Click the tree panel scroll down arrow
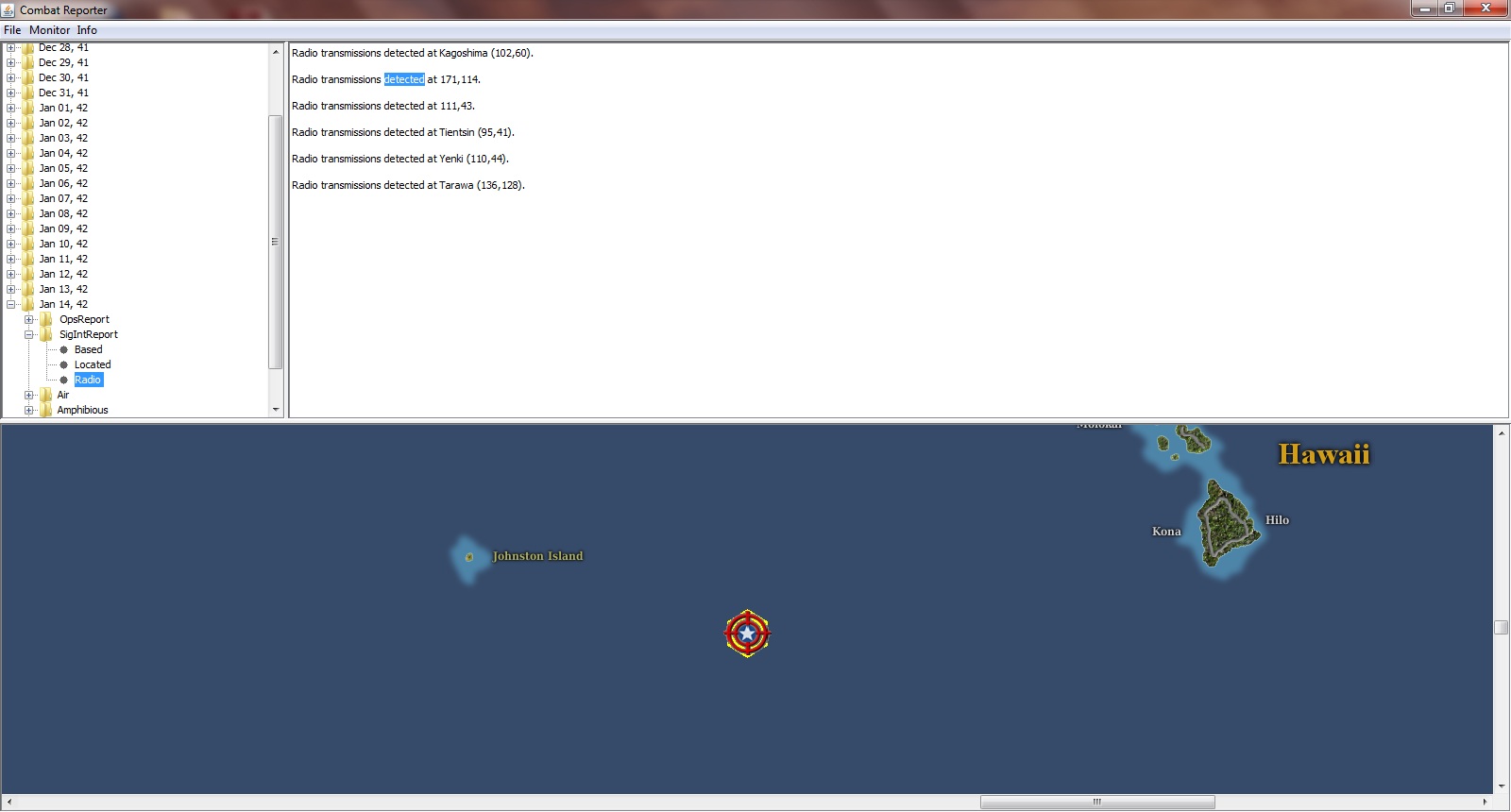 click(x=276, y=410)
